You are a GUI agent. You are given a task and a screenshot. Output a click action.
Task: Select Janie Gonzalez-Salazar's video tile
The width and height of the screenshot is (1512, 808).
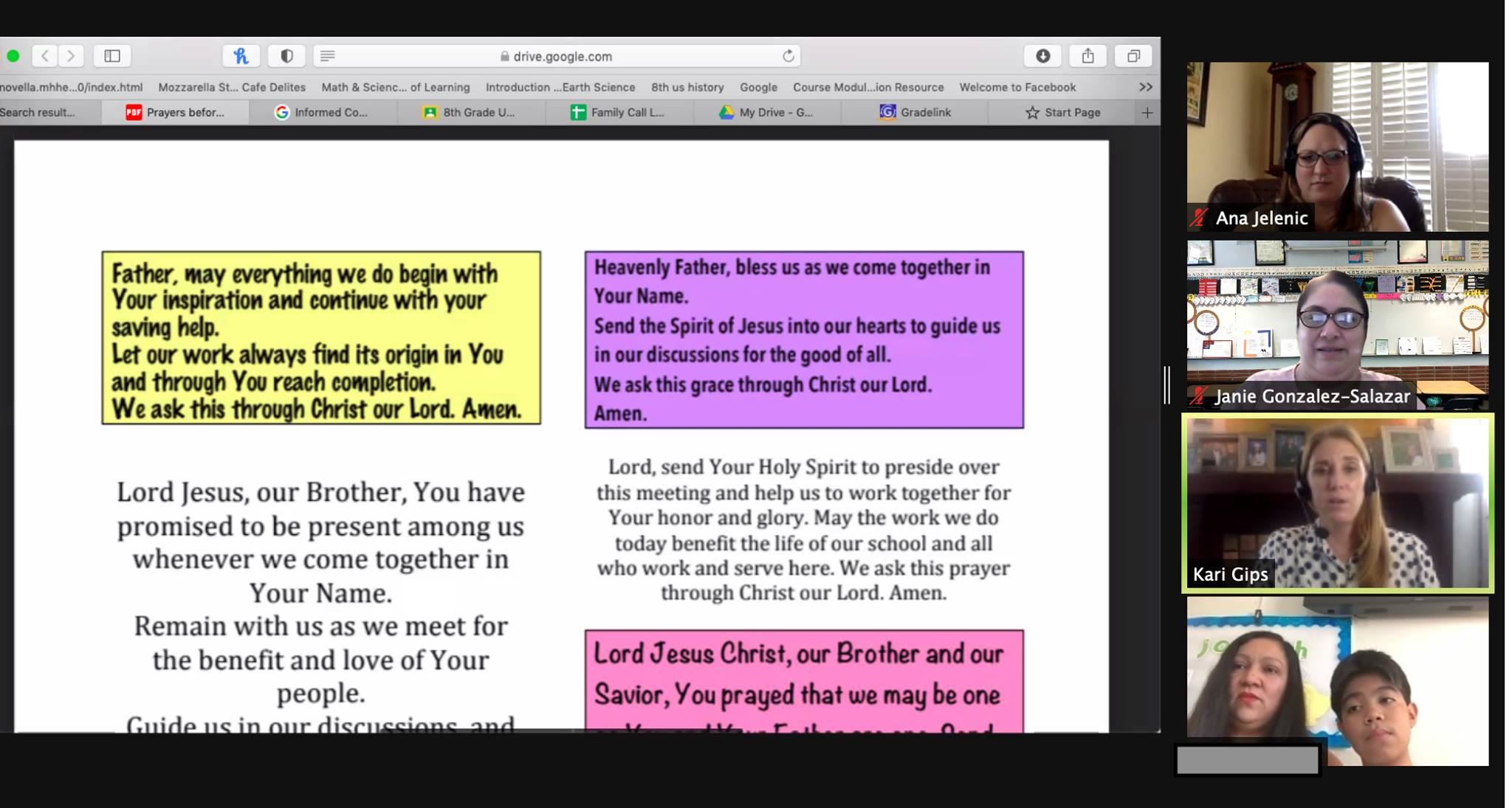pos(1338,325)
